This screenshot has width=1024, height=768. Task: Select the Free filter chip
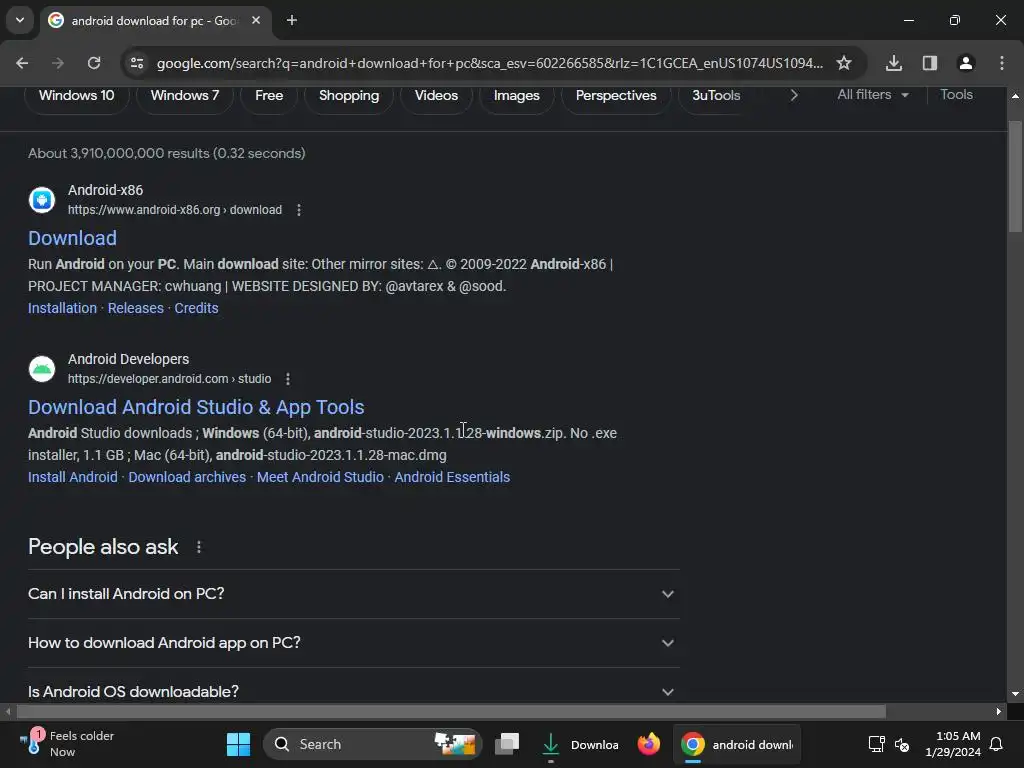pos(269,95)
